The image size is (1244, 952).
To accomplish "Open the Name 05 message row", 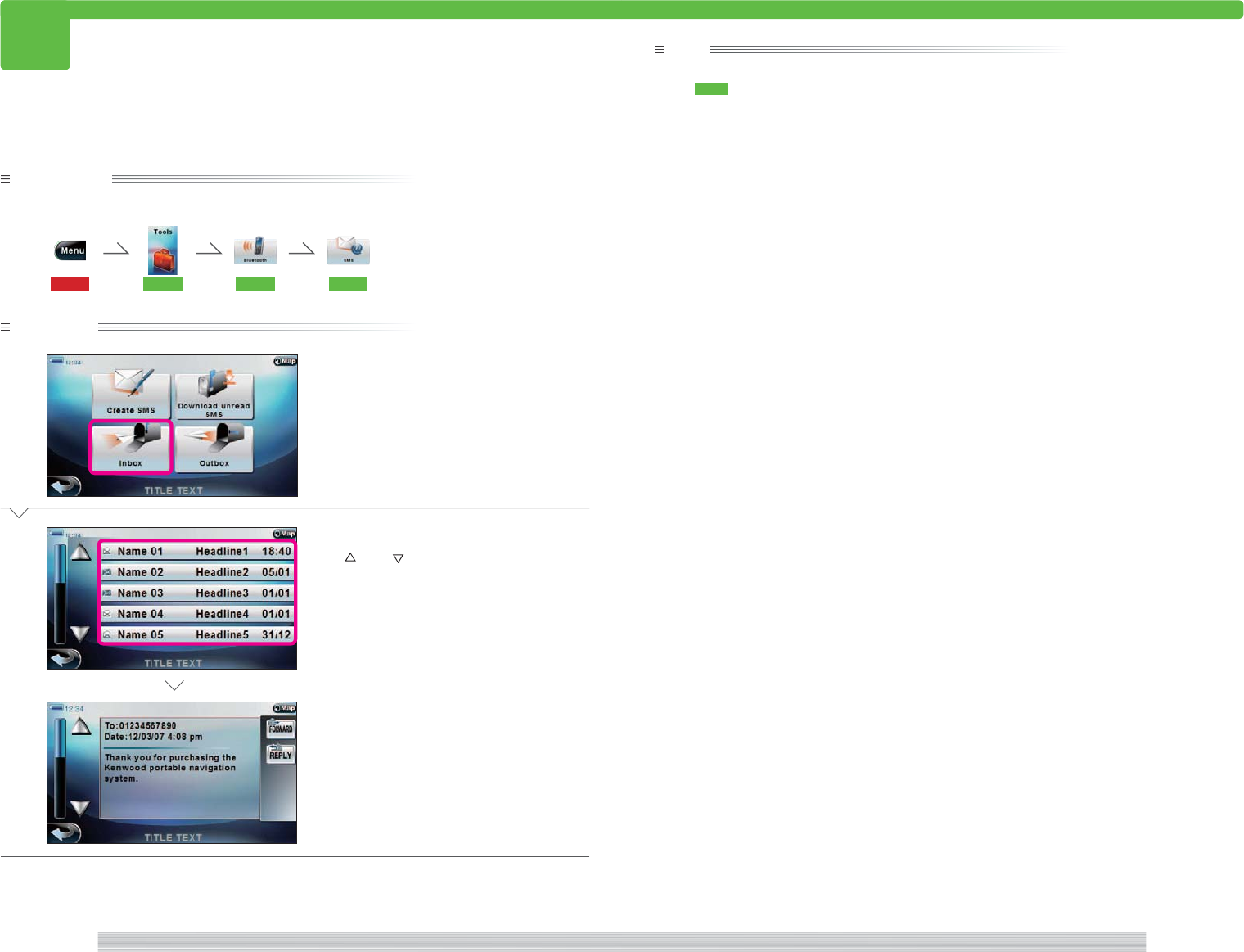I will click(196, 634).
